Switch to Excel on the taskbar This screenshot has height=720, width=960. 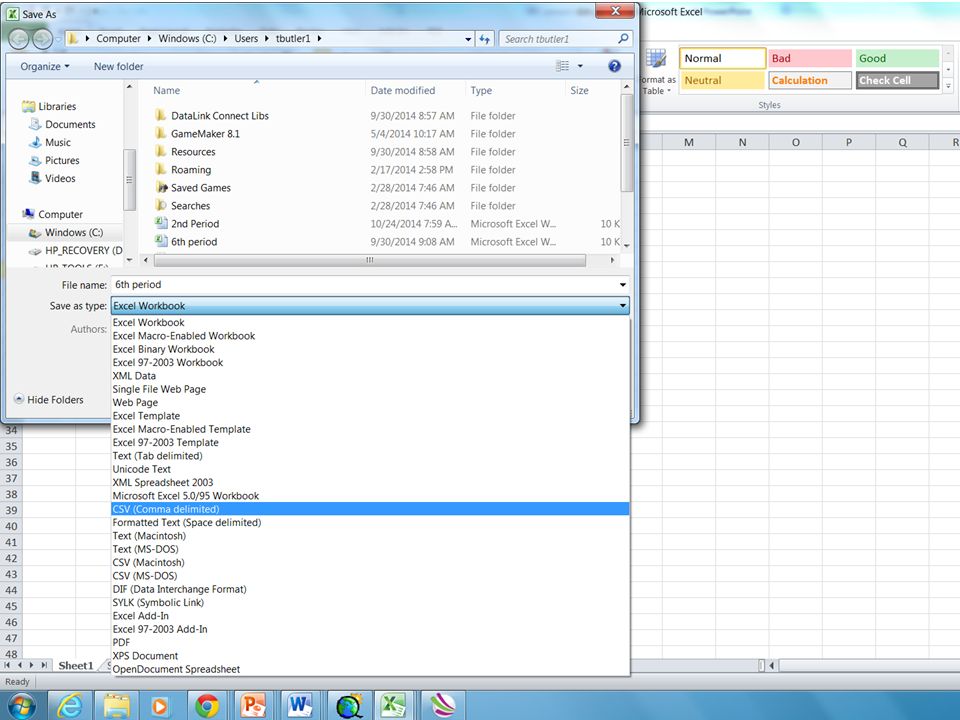tap(393, 706)
